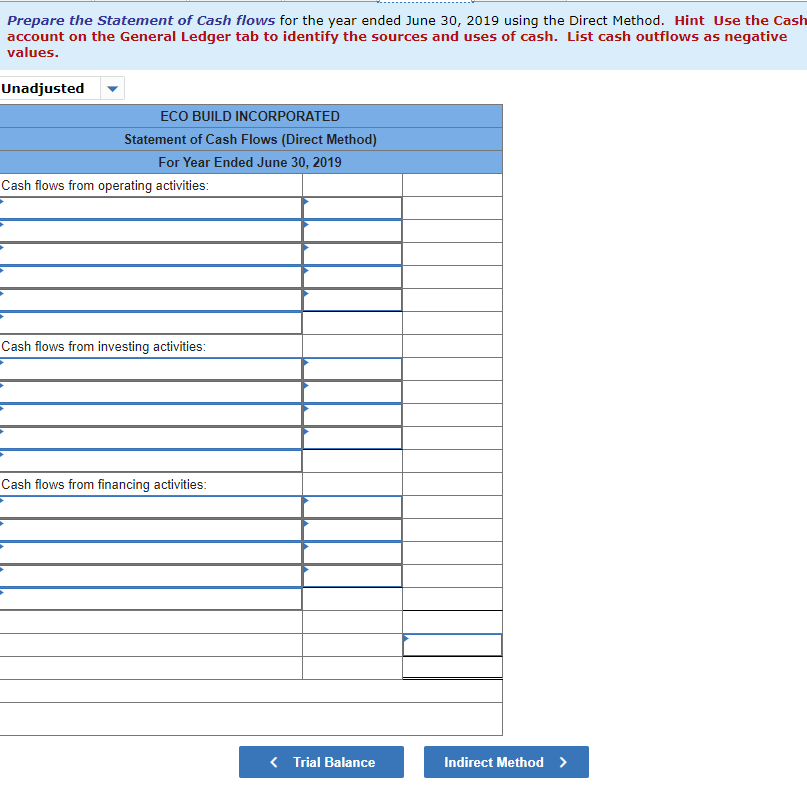This screenshot has width=807, height=795.
Task: Navigate to the Trial Balance tab
Action: (321, 761)
